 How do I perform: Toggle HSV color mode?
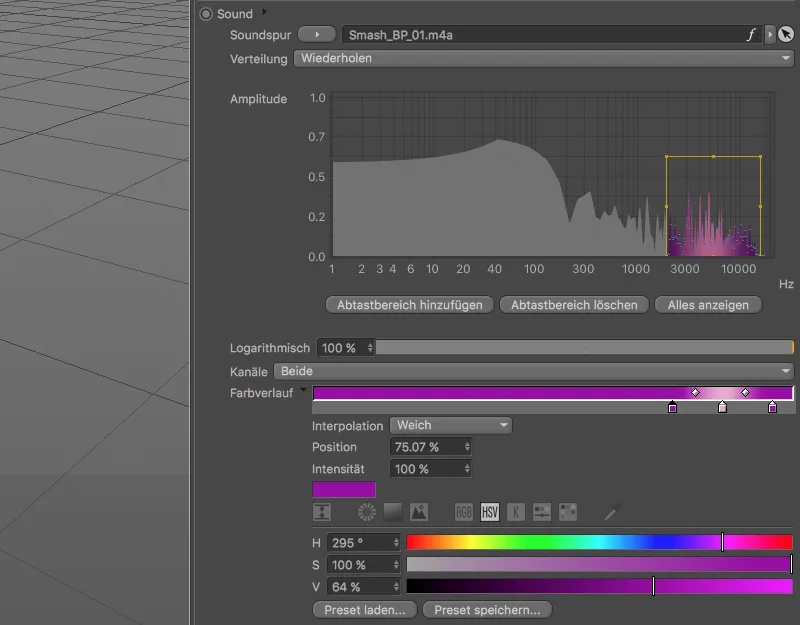click(x=490, y=512)
